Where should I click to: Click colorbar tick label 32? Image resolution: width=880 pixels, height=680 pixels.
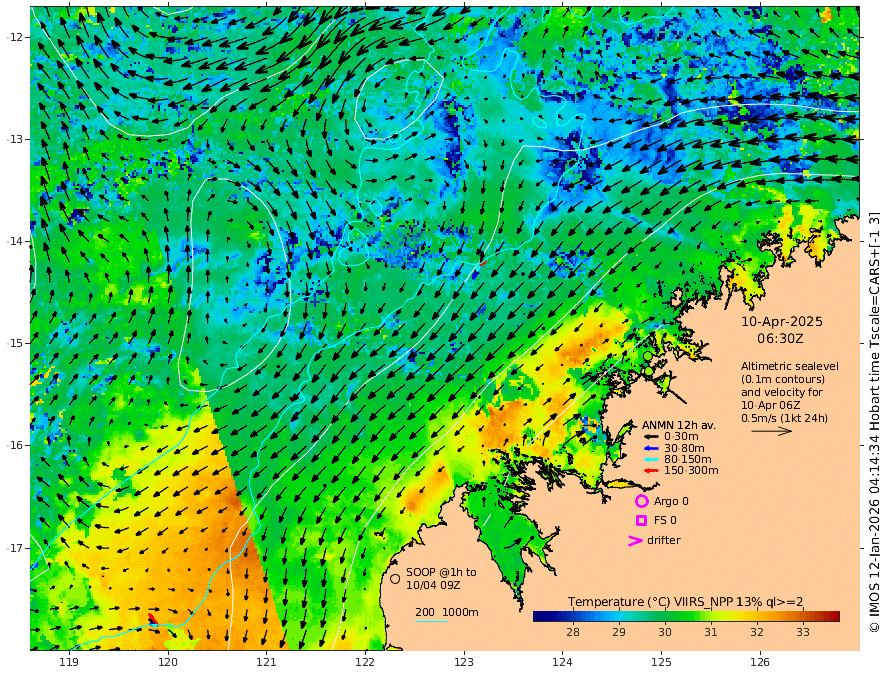click(x=757, y=632)
